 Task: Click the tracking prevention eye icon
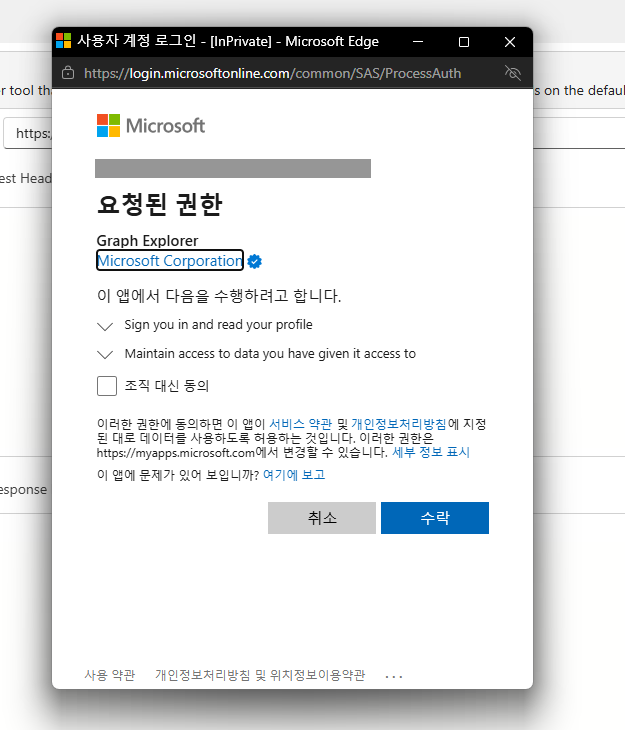513,73
